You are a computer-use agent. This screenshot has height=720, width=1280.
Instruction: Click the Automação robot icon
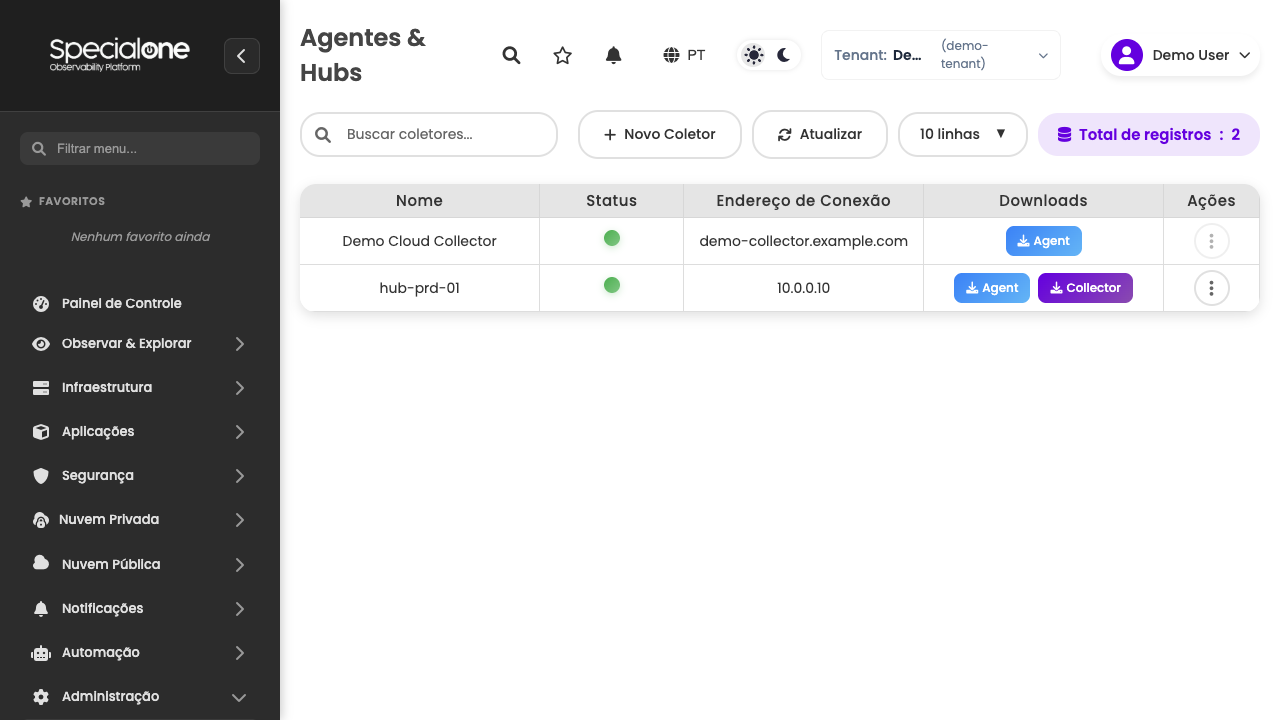pos(41,653)
